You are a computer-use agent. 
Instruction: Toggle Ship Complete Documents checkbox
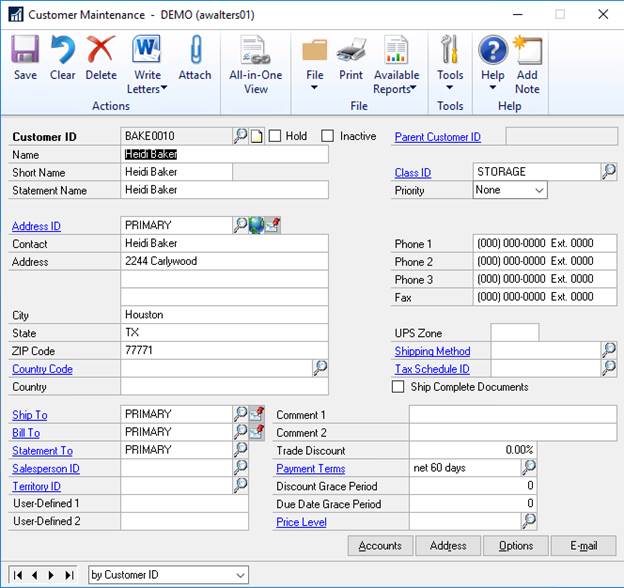click(x=399, y=387)
